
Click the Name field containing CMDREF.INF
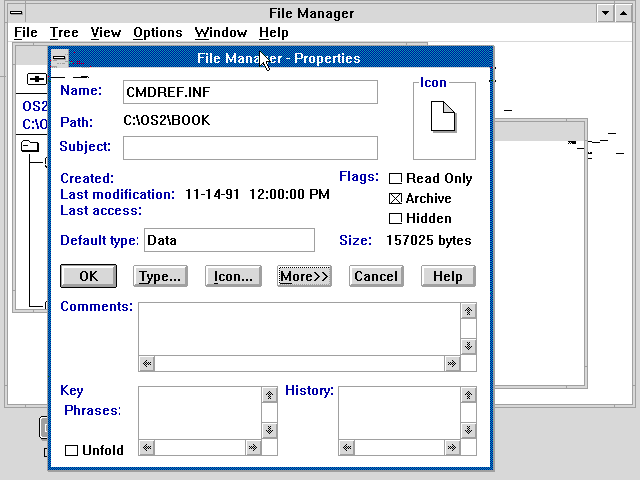tap(250, 92)
